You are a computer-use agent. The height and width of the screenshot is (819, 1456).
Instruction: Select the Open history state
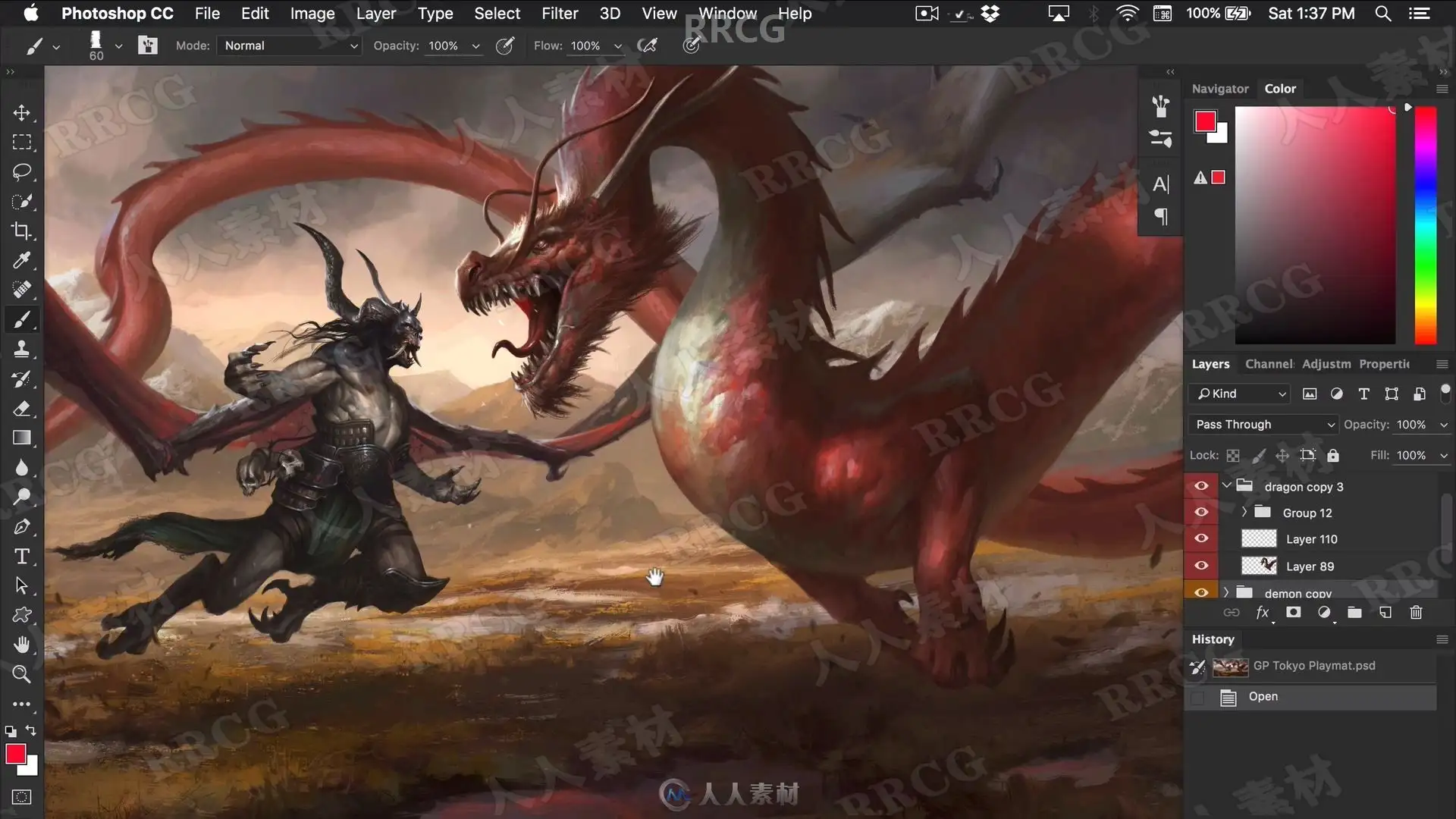click(x=1310, y=697)
